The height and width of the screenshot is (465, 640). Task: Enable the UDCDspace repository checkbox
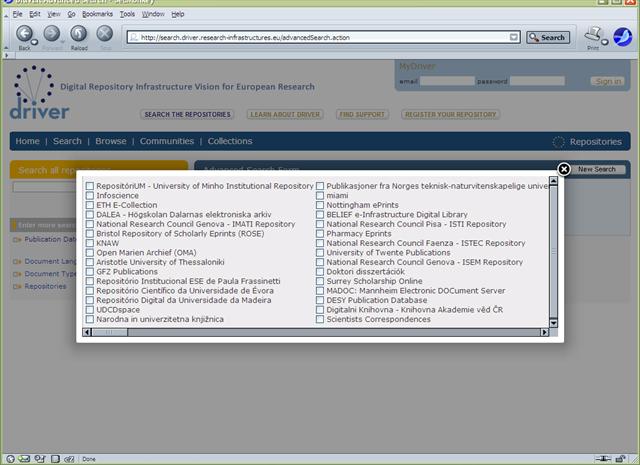tap(90, 309)
